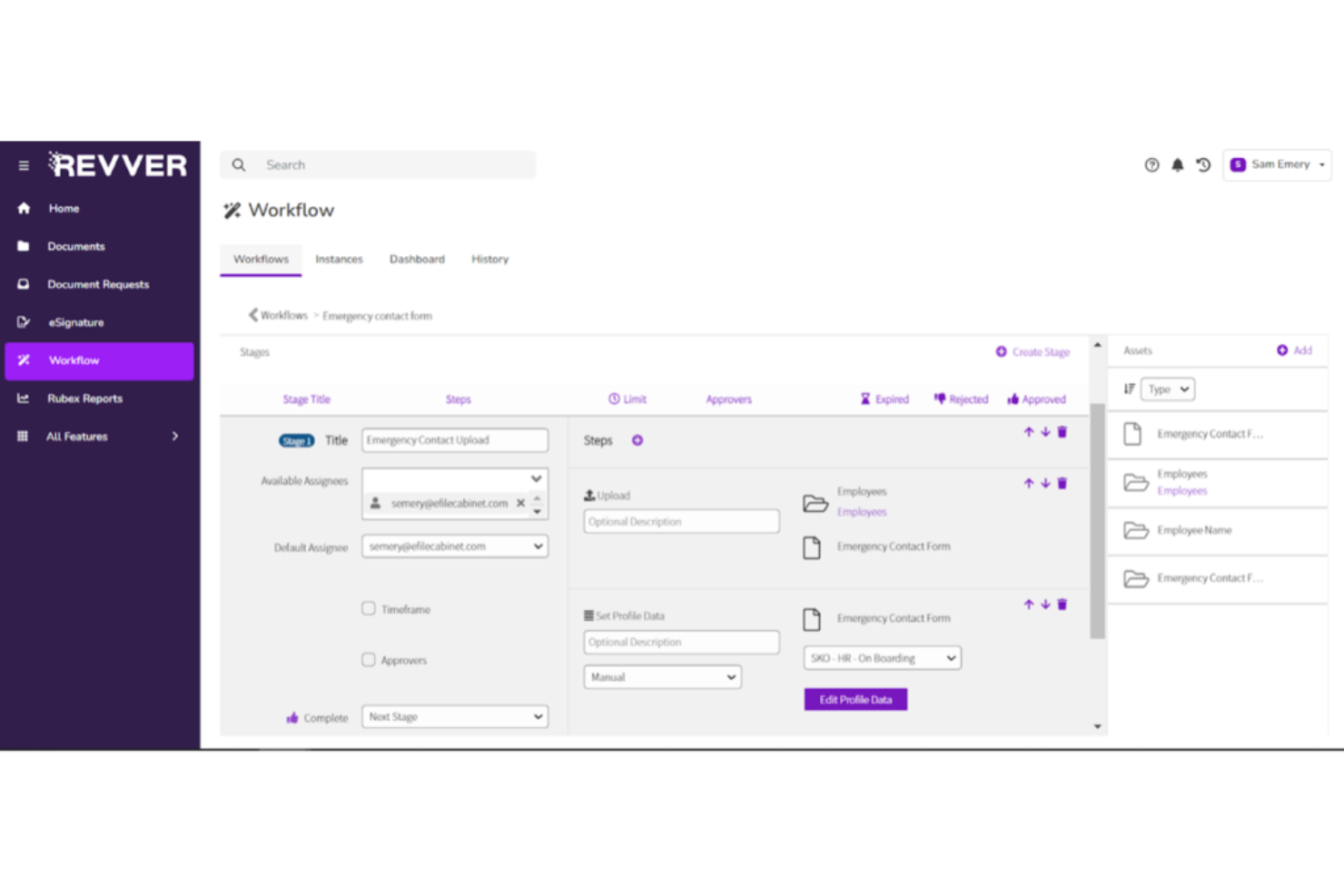1344x896 pixels.
Task: Switch to History tab
Action: click(489, 260)
